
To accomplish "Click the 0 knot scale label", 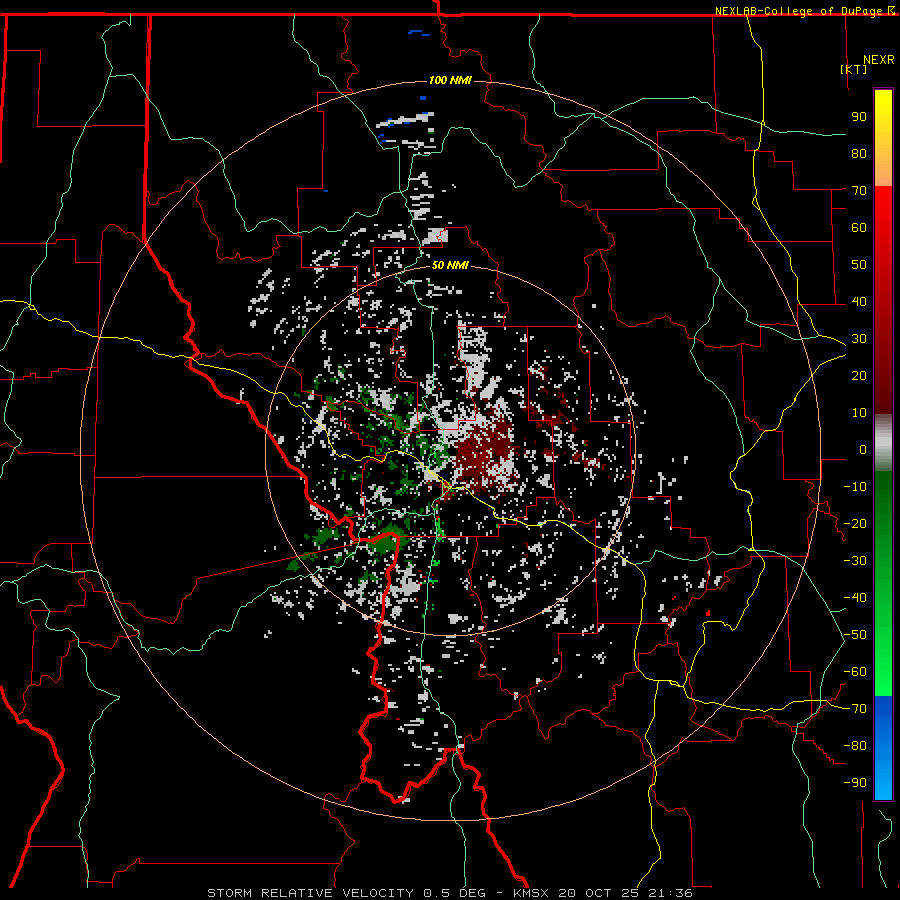I will (x=863, y=449).
